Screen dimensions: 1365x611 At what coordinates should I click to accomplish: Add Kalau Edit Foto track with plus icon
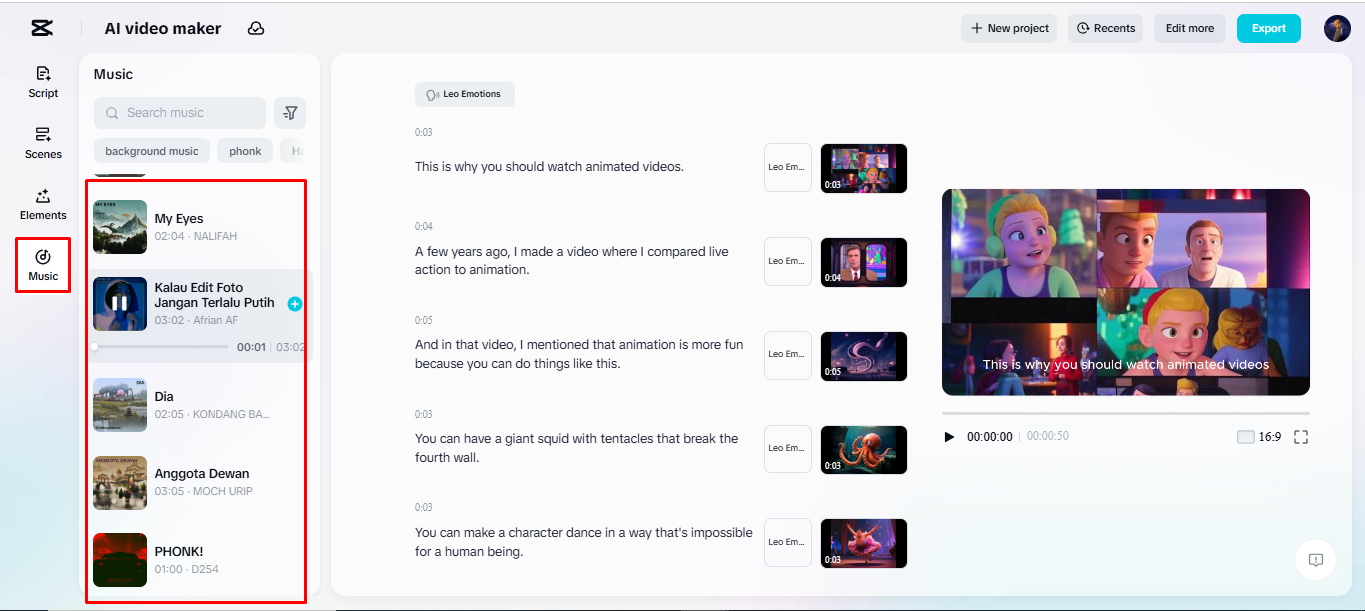(x=295, y=304)
